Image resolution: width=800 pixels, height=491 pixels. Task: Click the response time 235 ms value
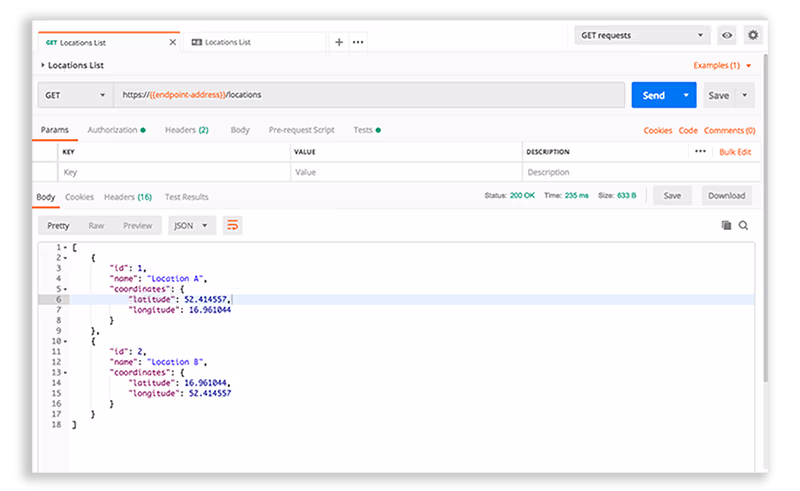pos(577,195)
